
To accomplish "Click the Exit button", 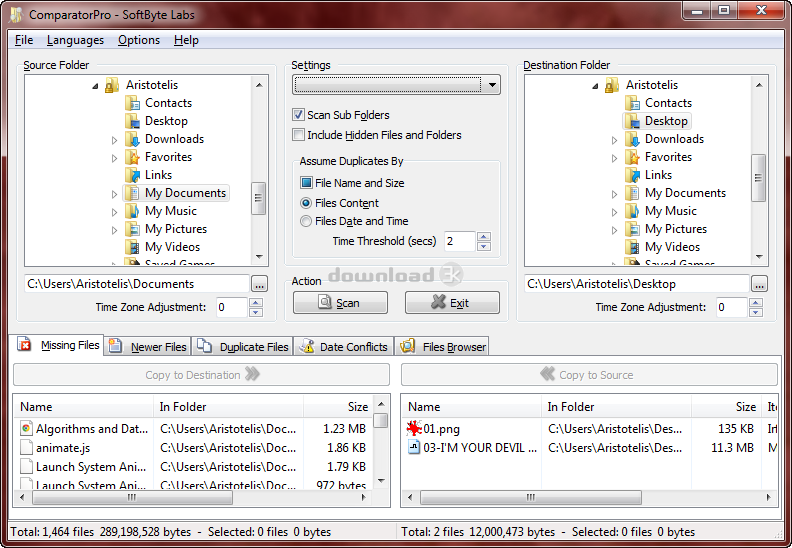I will [452, 303].
